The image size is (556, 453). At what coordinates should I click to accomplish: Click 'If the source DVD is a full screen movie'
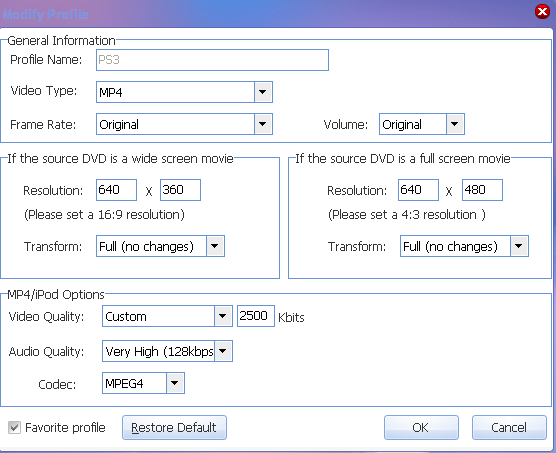click(403, 158)
